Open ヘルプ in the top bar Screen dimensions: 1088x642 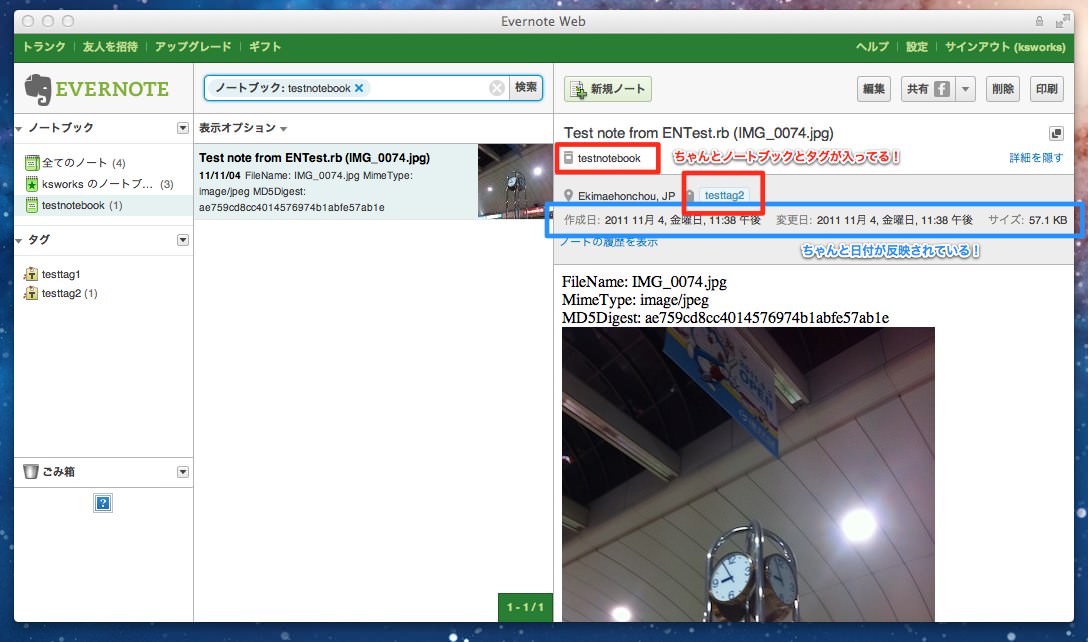pos(872,47)
